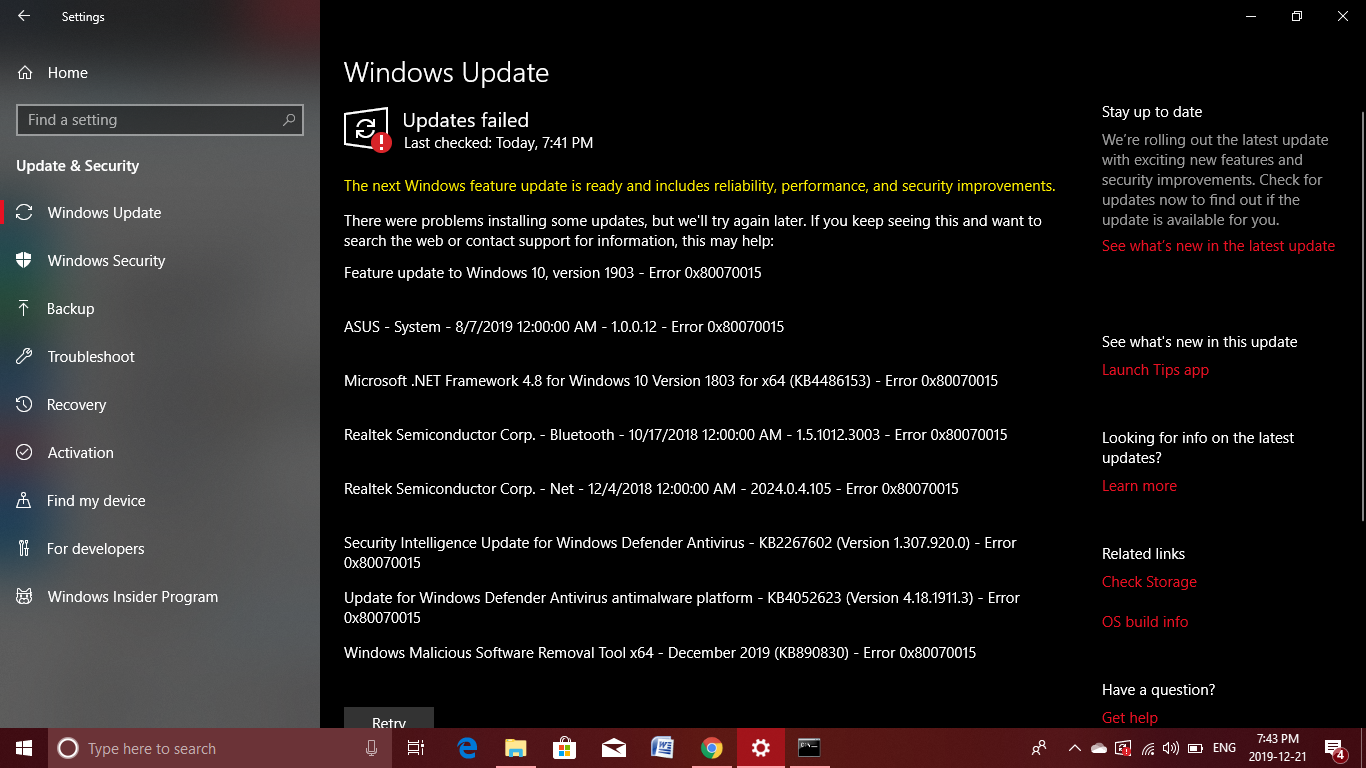Click the Security Intelligence Update KB2267602 line
The height and width of the screenshot is (768, 1366).
point(680,553)
